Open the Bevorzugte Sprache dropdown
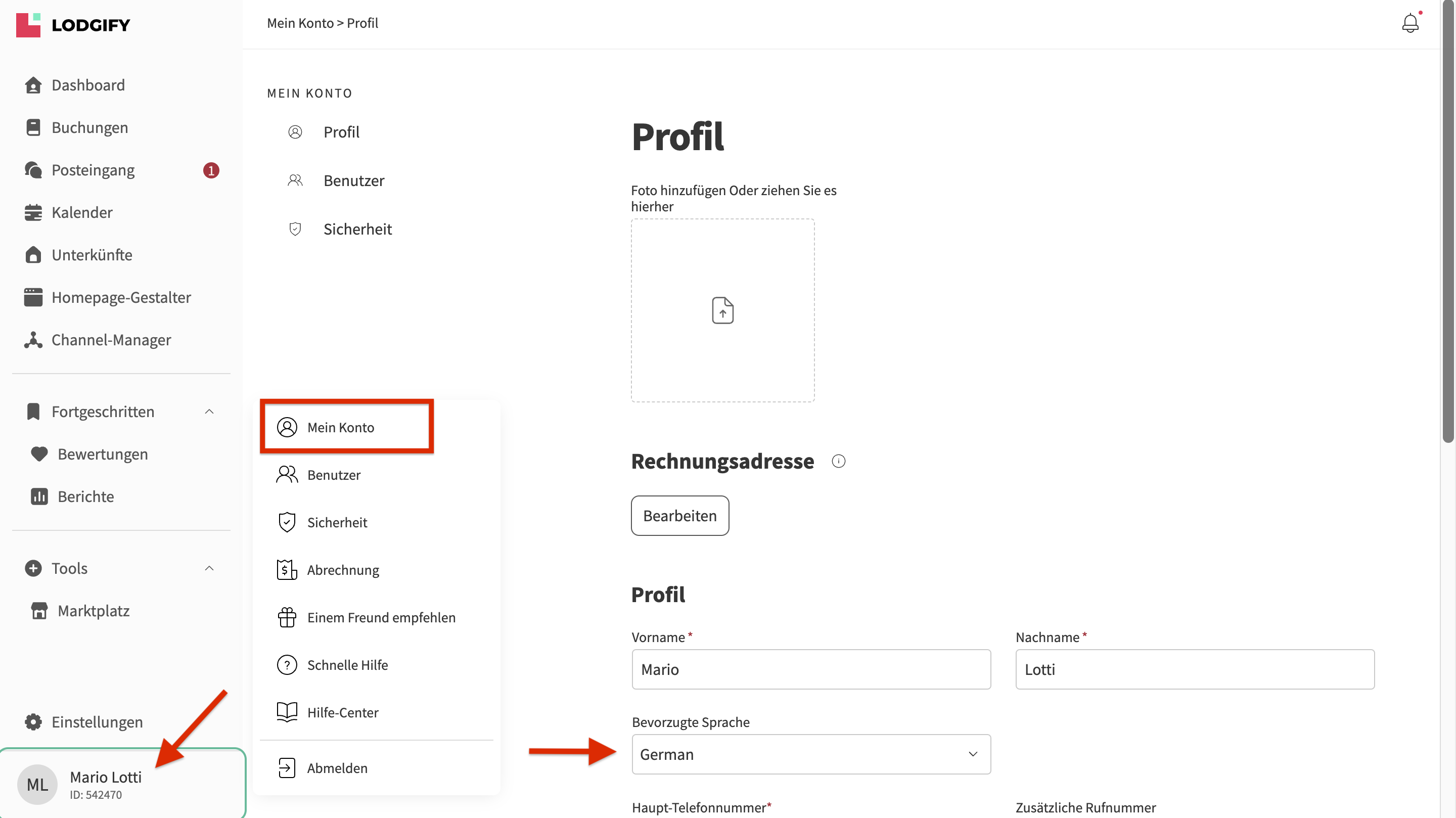Image resolution: width=1456 pixels, height=818 pixels. click(x=811, y=754)
